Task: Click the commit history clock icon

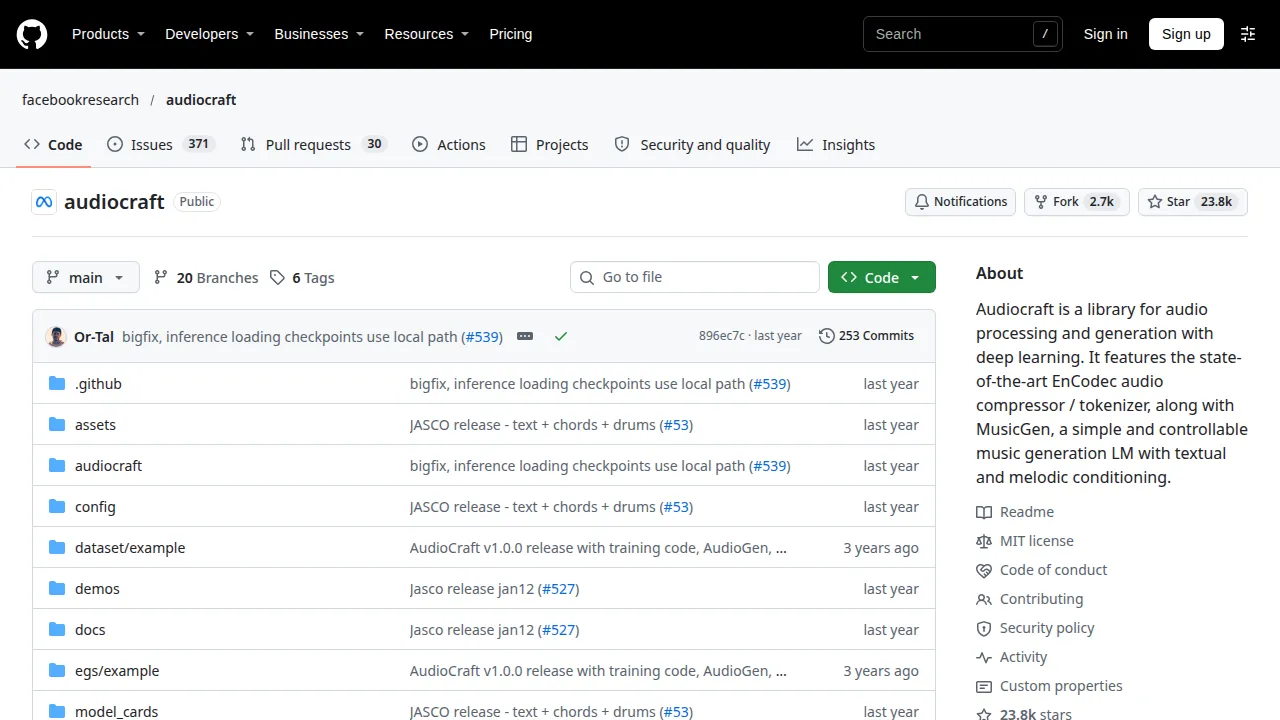Action: pyautogui.click(x=827, y=336)
